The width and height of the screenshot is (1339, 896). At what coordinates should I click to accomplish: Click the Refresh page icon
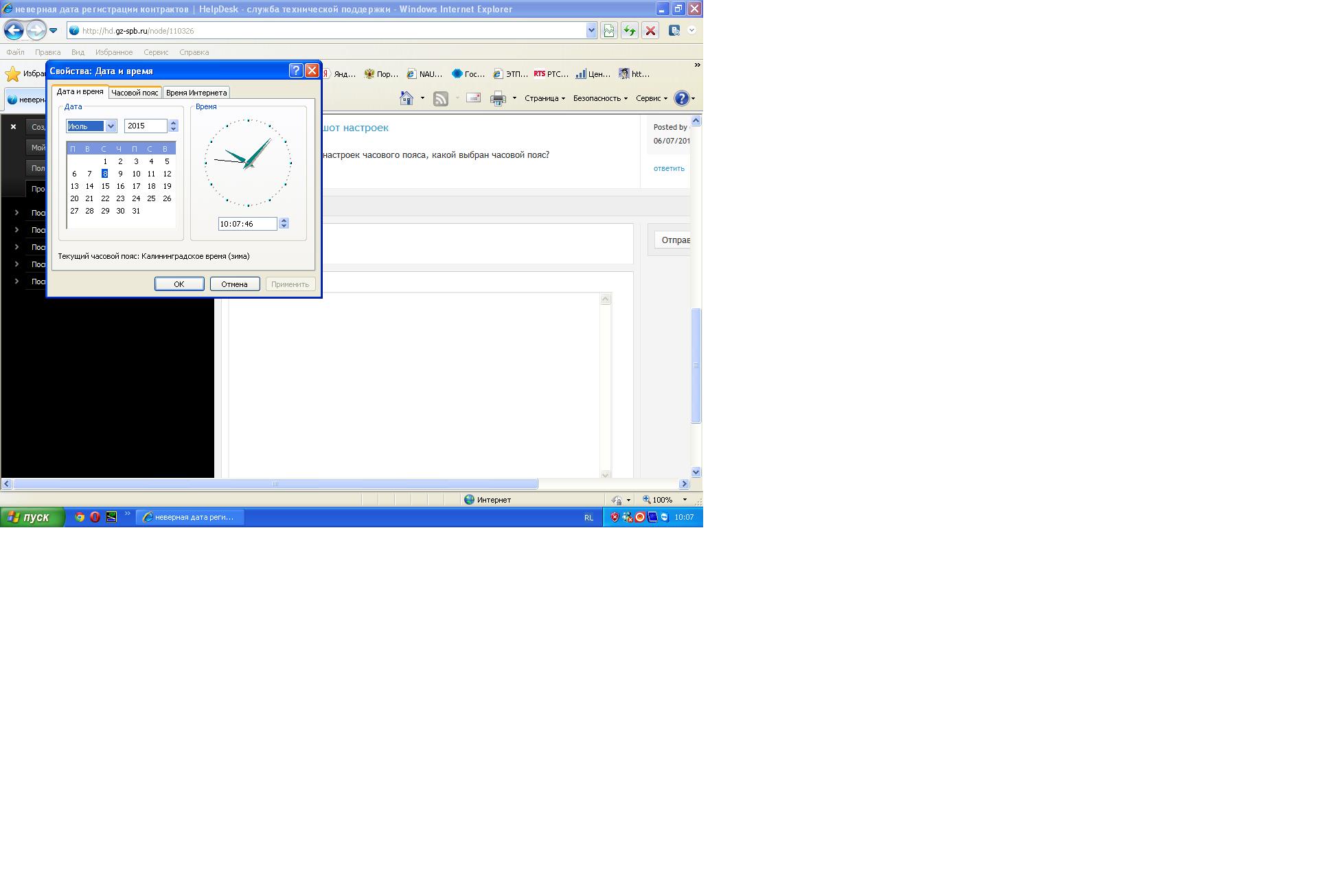(629, 30)
